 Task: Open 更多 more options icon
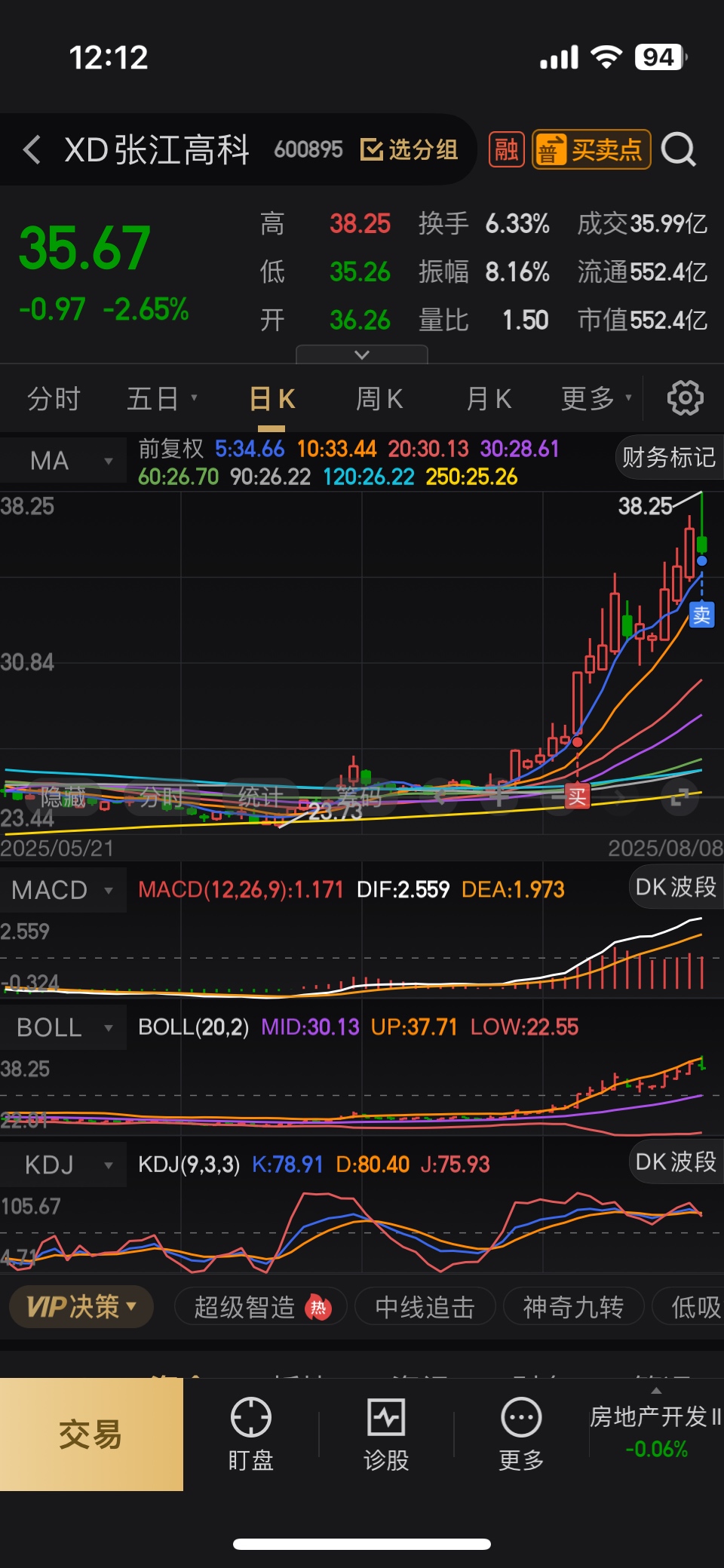click(x=521, y=1435)
